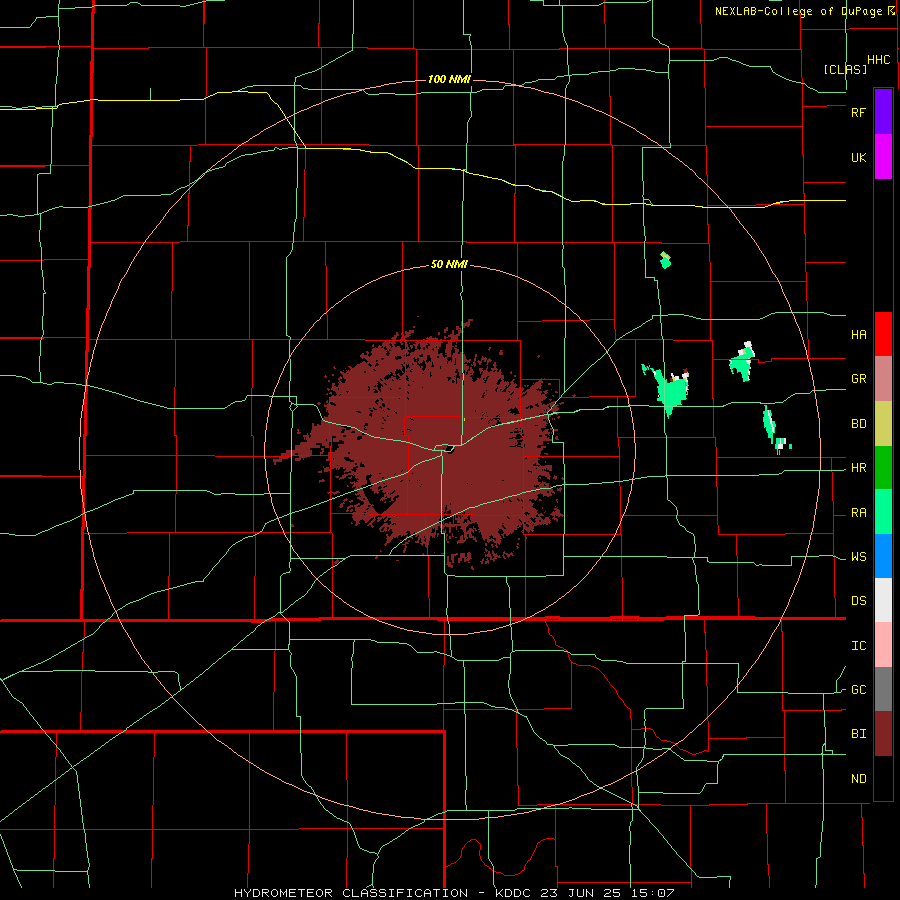900x900 pixels.
Task: Click the GR salmon legend color swatch
Action: coord(883,378)
